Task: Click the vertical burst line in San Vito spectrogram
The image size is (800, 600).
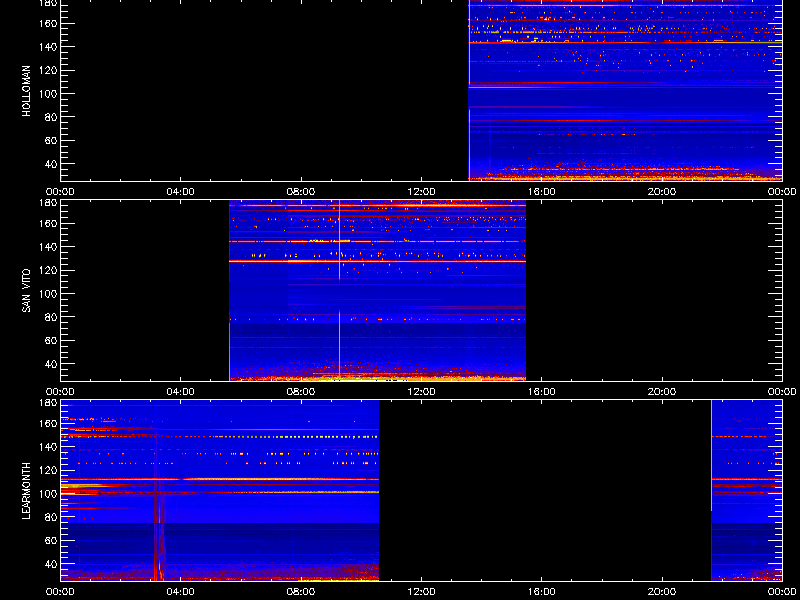Action: [339, 291]
